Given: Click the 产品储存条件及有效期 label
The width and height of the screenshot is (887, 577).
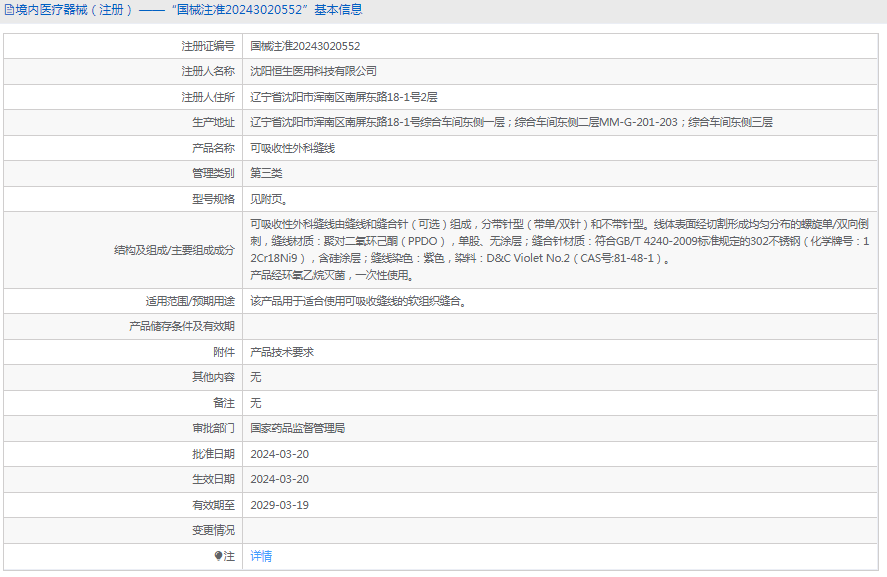Looking at the screenshot, I should (x=182, y=326).
